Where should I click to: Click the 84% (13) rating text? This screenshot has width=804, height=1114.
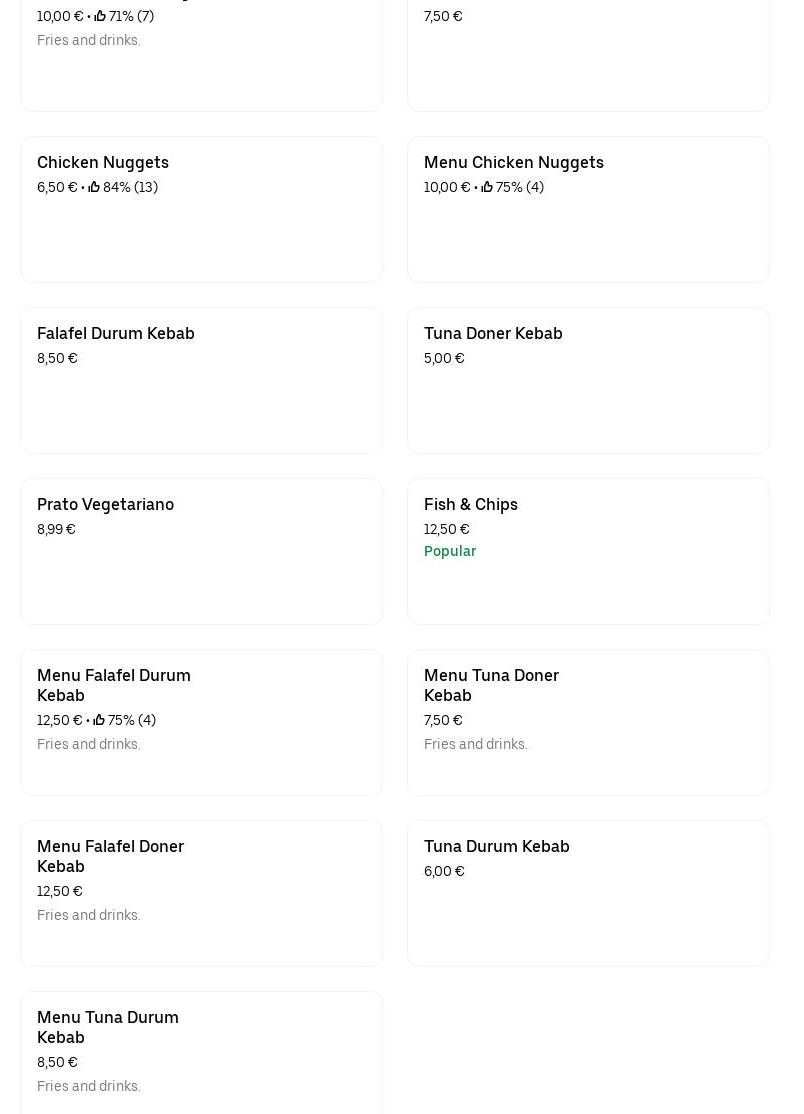click(x=130, y=187)
